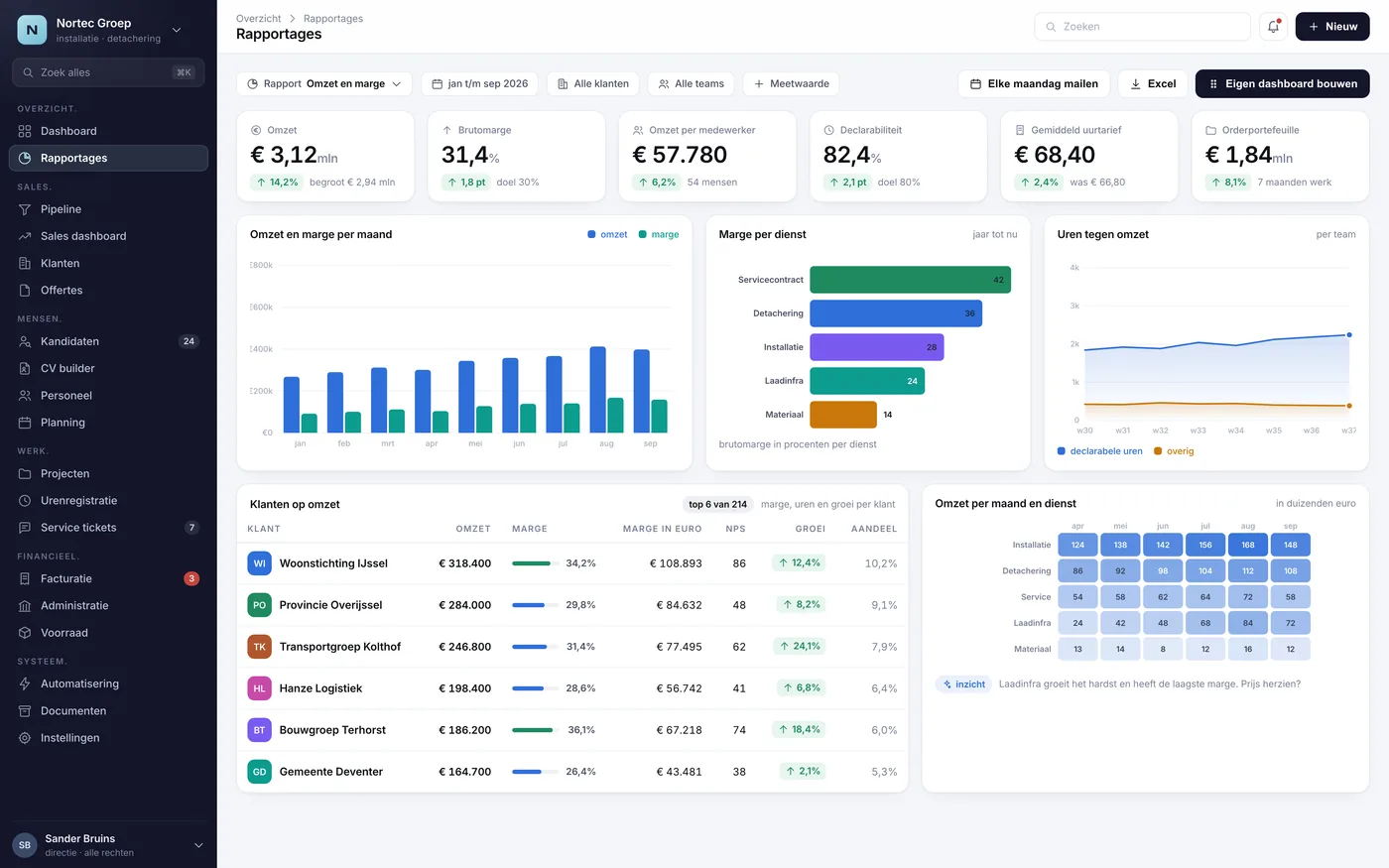Open the notifications bell icon

[x=1273, y=27]
